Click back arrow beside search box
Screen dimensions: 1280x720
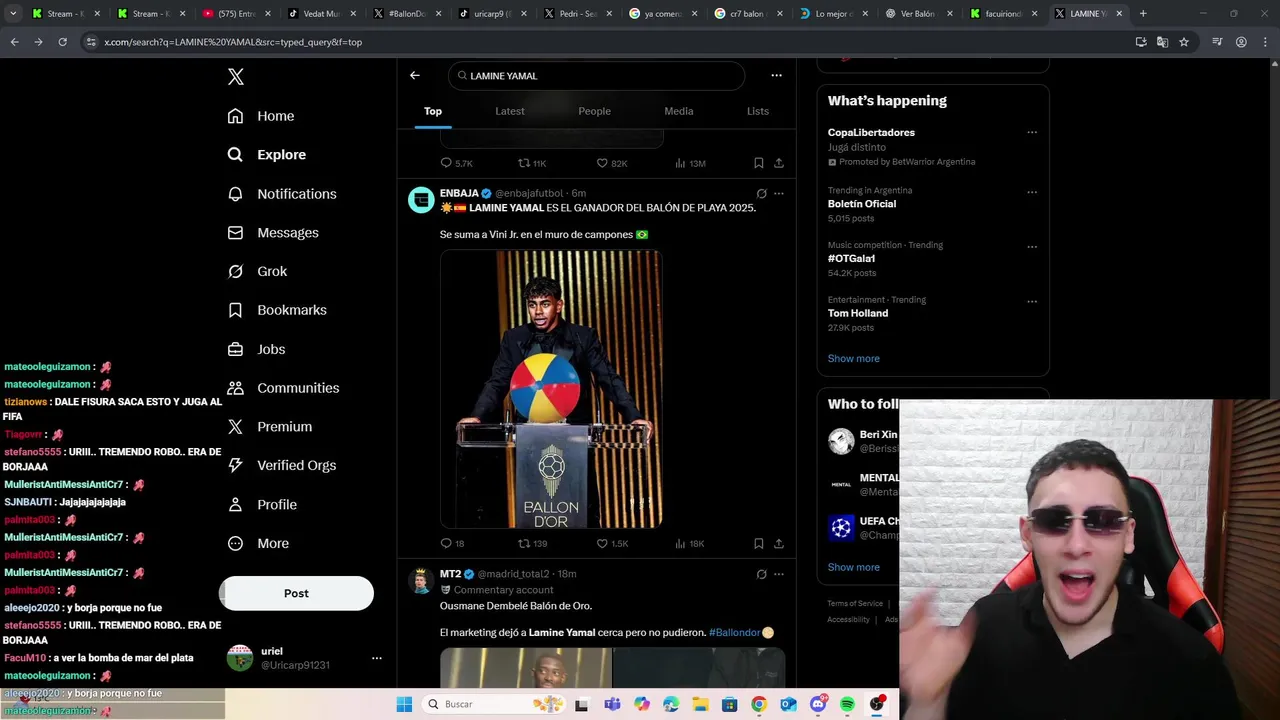click(415, 75)
